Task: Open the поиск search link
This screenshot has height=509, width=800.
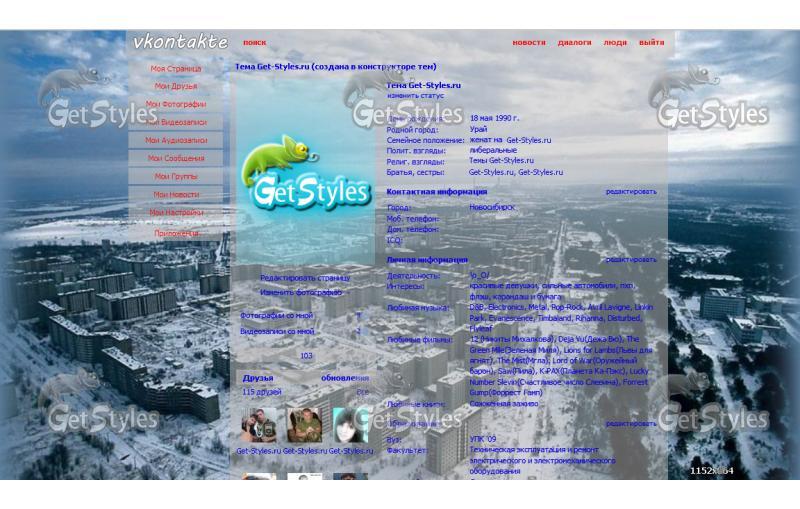Action: pyautogui.click(x=255, y=43)
